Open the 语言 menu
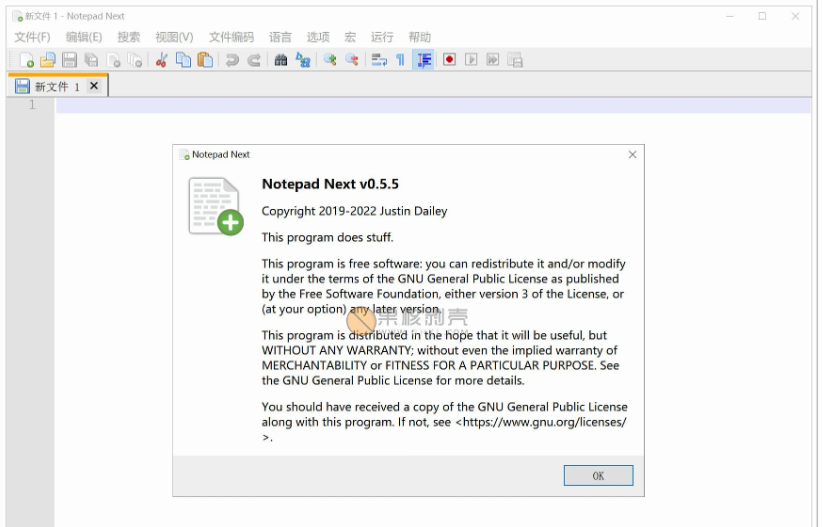The image size is (822, 527). pos(280,37)
